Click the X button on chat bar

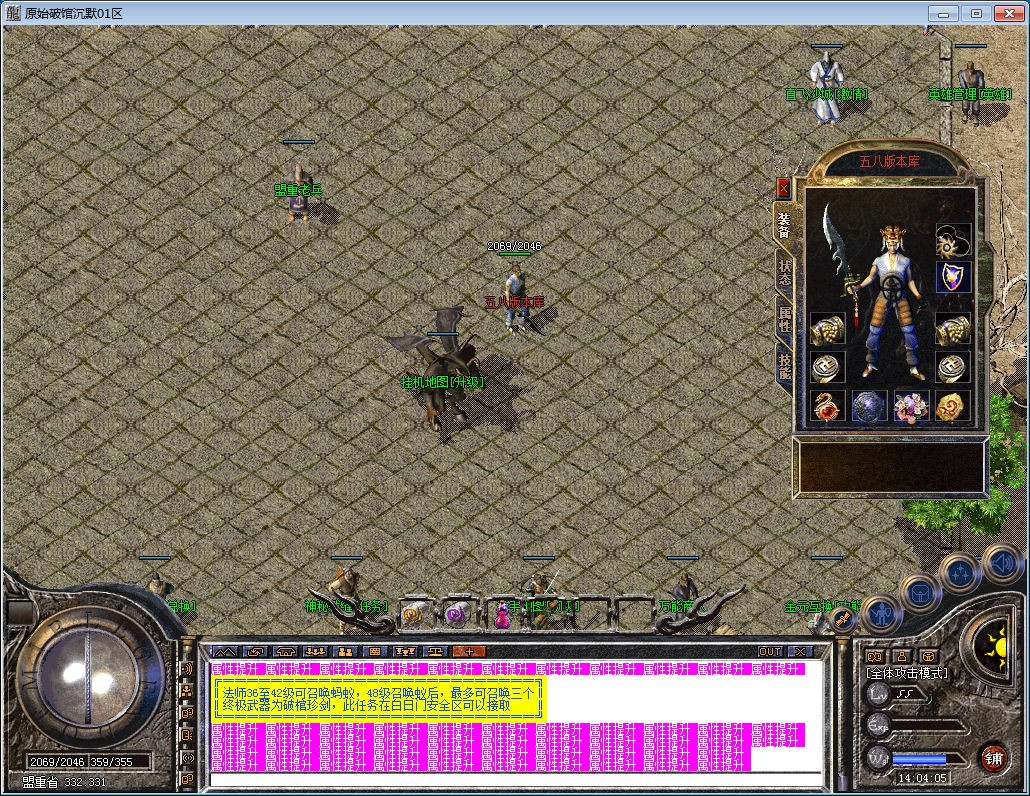pos(799,652)
